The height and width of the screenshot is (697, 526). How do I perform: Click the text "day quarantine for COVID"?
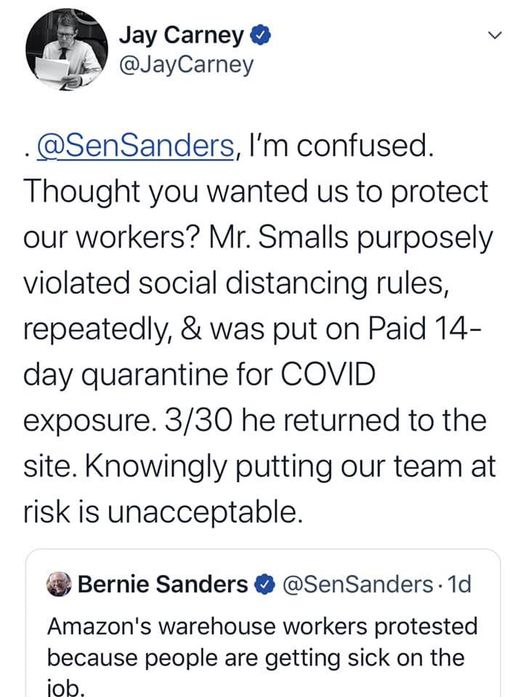click(x=199, y=375)
